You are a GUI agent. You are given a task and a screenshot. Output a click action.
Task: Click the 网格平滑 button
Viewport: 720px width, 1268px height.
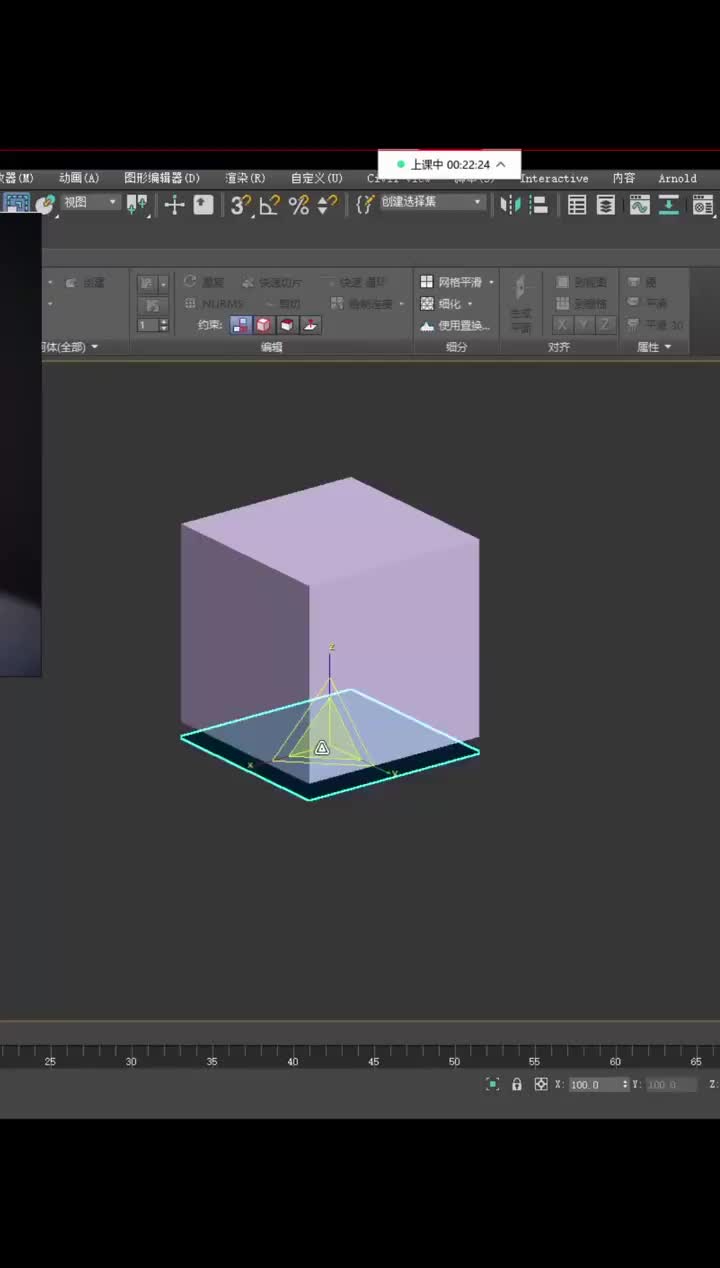pos(451,282)
